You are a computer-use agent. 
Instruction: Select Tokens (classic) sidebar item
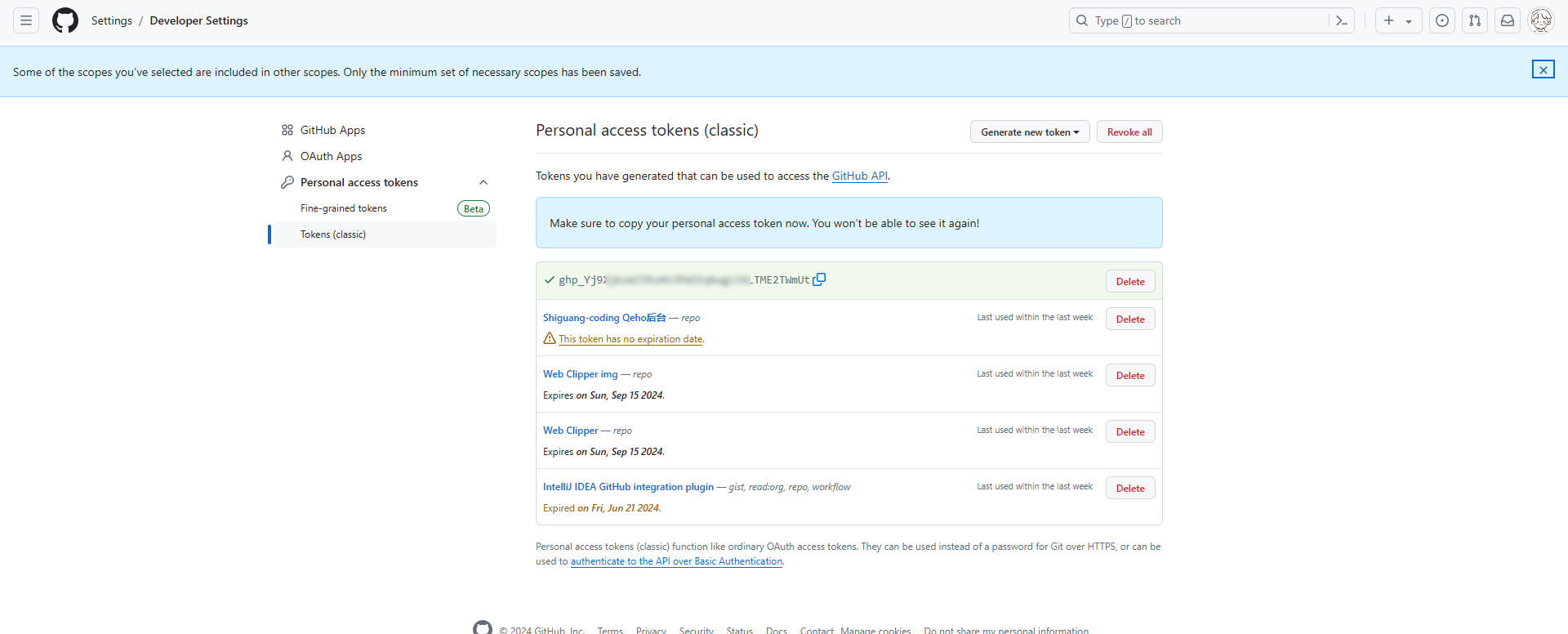coord(385,234)
